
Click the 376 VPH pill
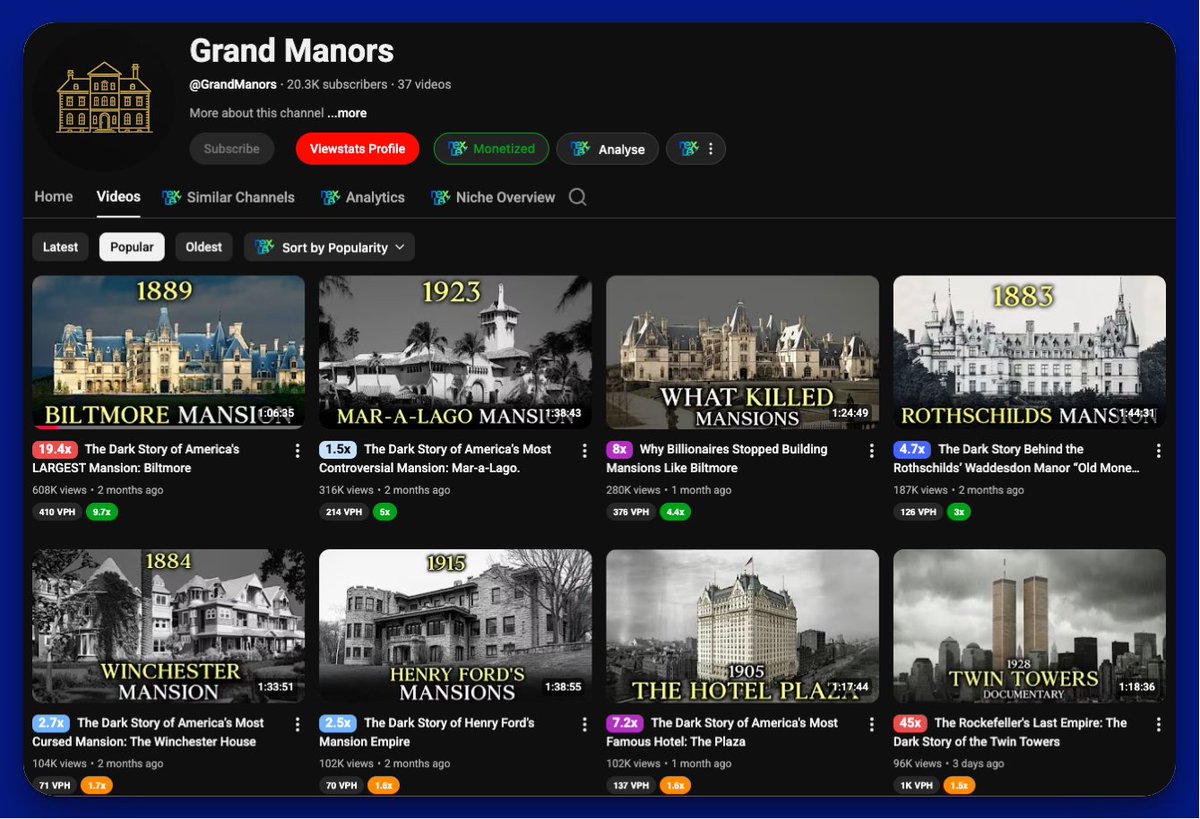point(631,512)
